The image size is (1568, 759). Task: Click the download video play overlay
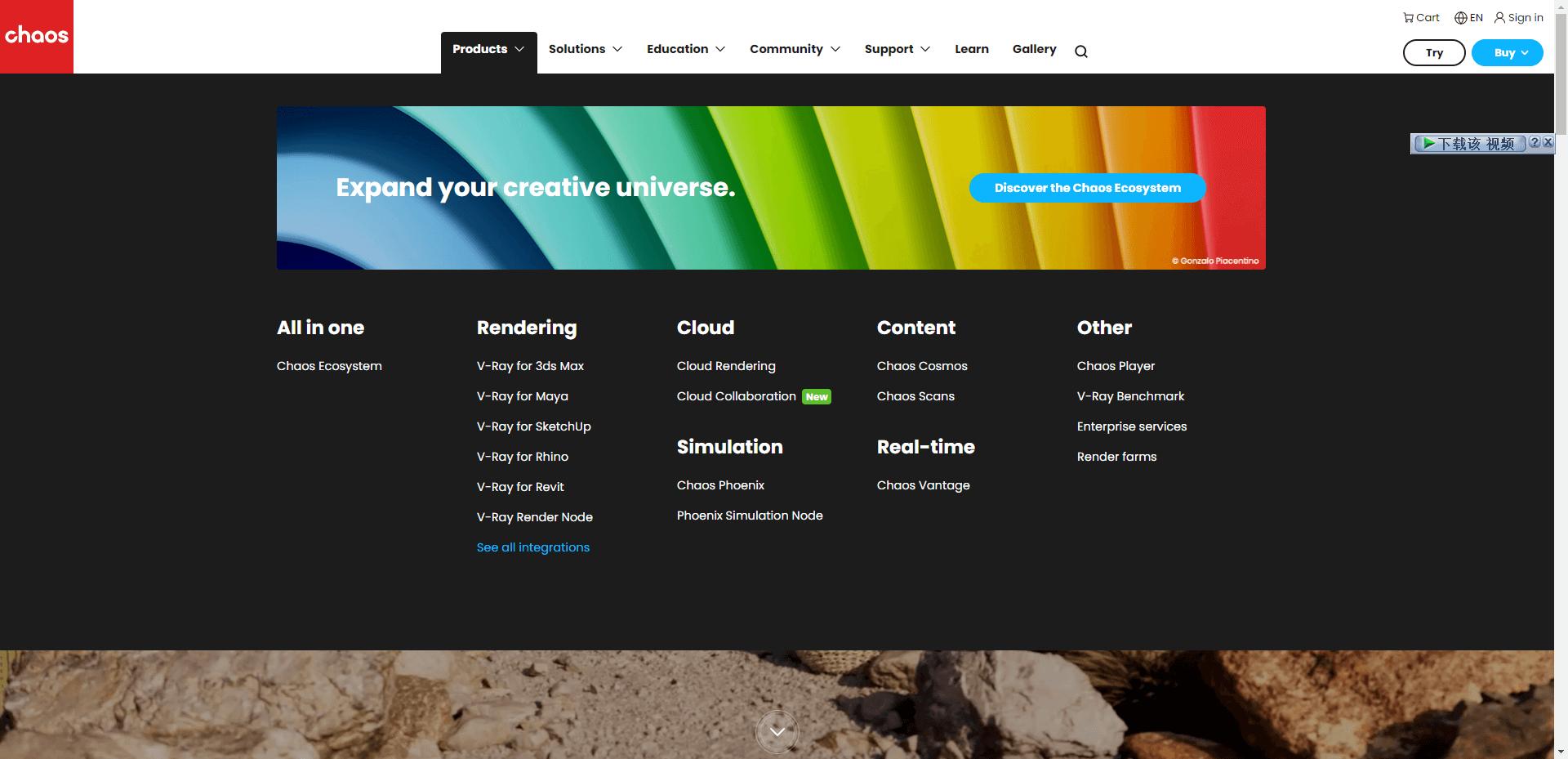coord(1469,144)
